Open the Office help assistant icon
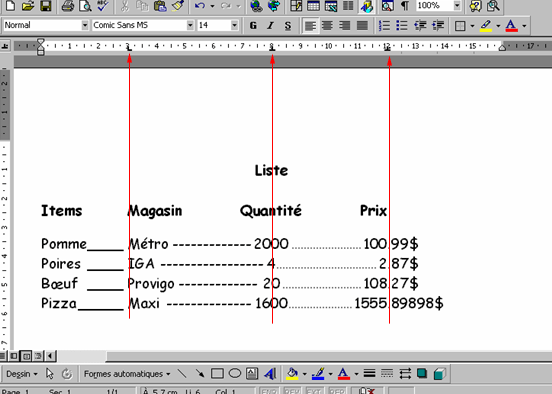Screen dimensions: 552x394 click(475, 5)
